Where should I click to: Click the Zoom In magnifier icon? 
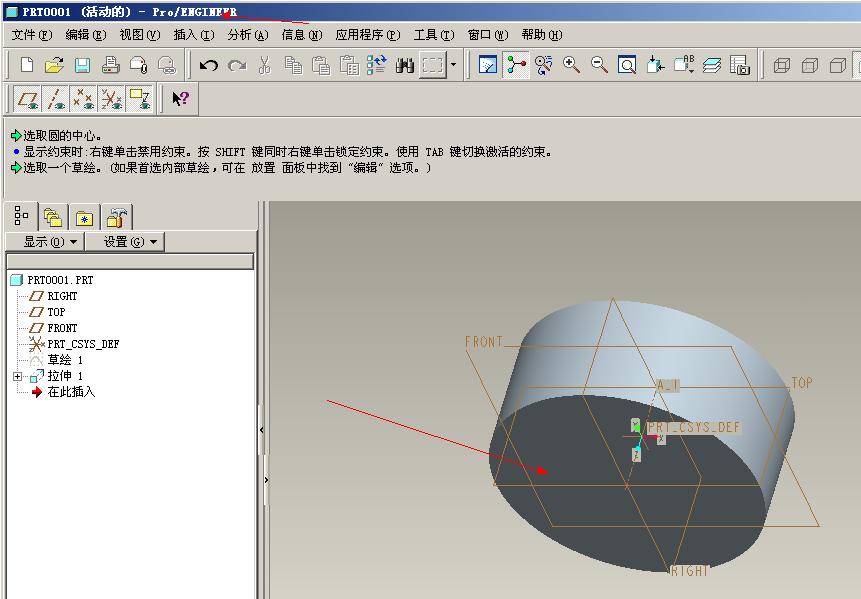(571, 65)
